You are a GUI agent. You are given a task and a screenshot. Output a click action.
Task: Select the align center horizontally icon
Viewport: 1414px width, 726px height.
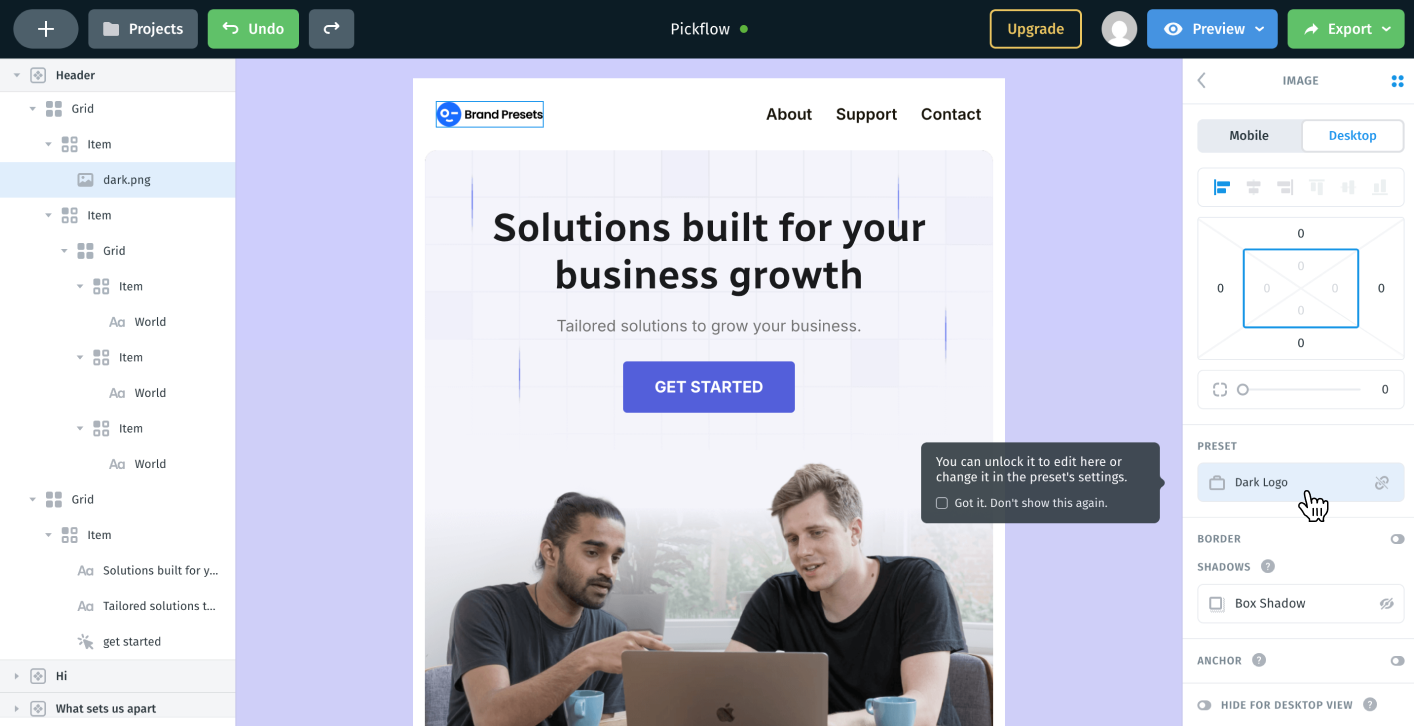point(1253,187)
